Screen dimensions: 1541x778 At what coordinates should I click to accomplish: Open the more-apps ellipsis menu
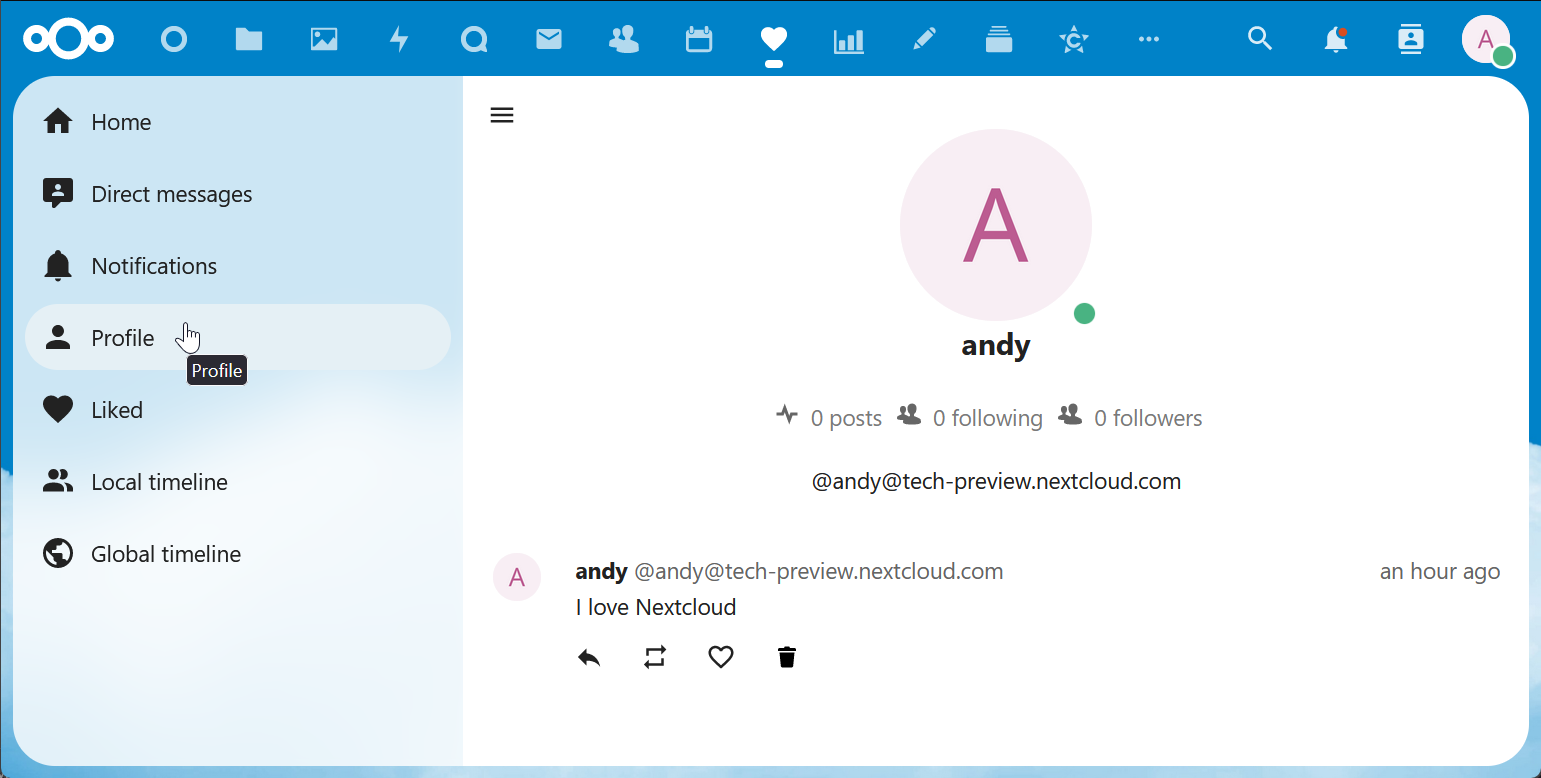click(1149, 40)
